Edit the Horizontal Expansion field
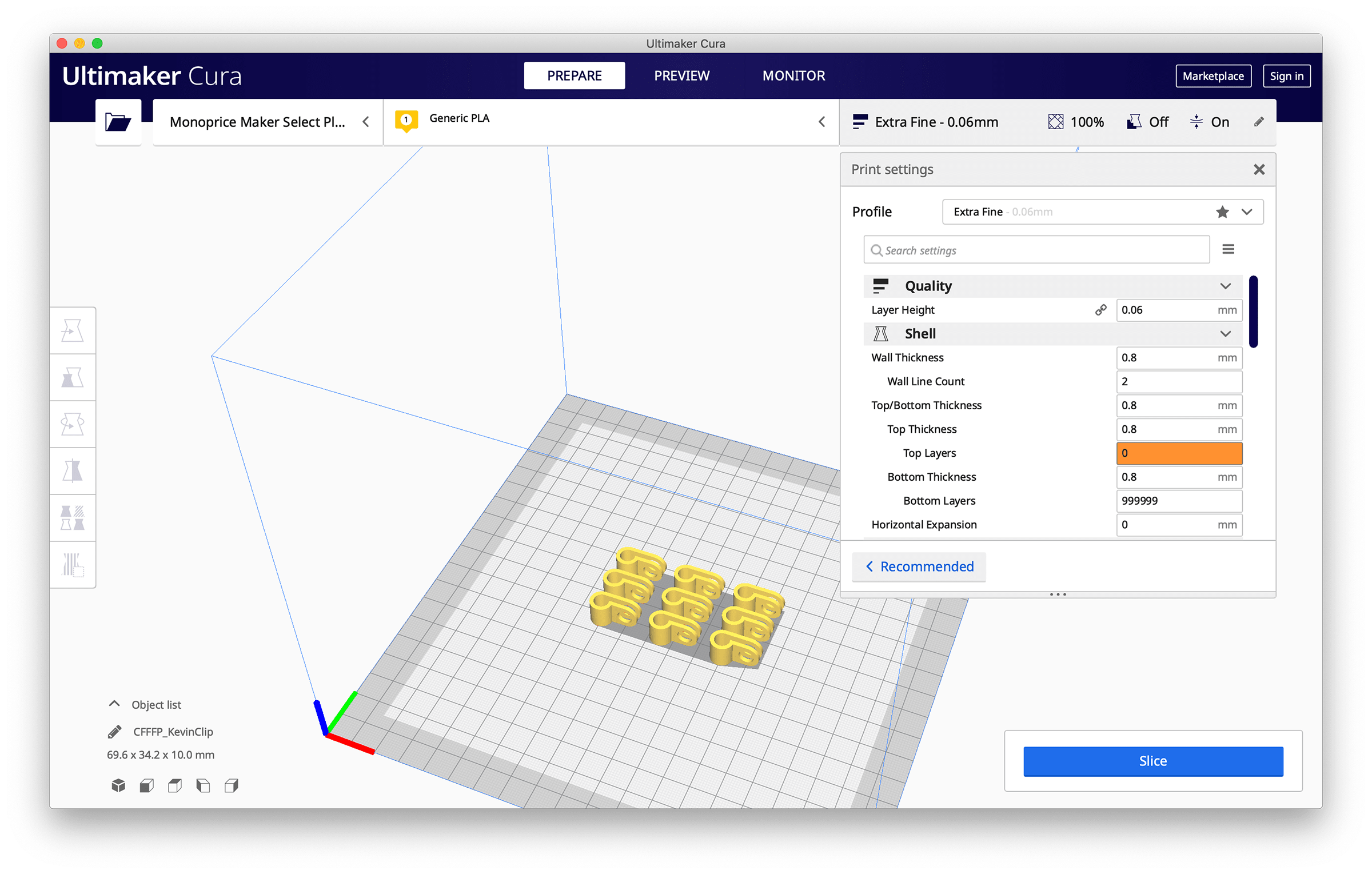This screenshot has height=874, width=1372. coord(1179,525)
